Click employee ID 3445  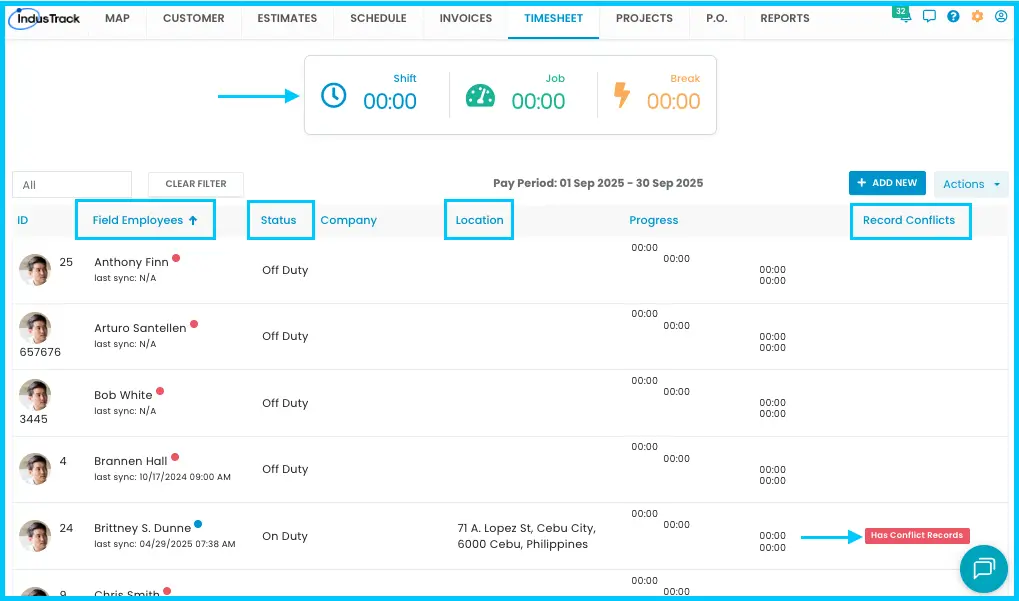[34, 419]
